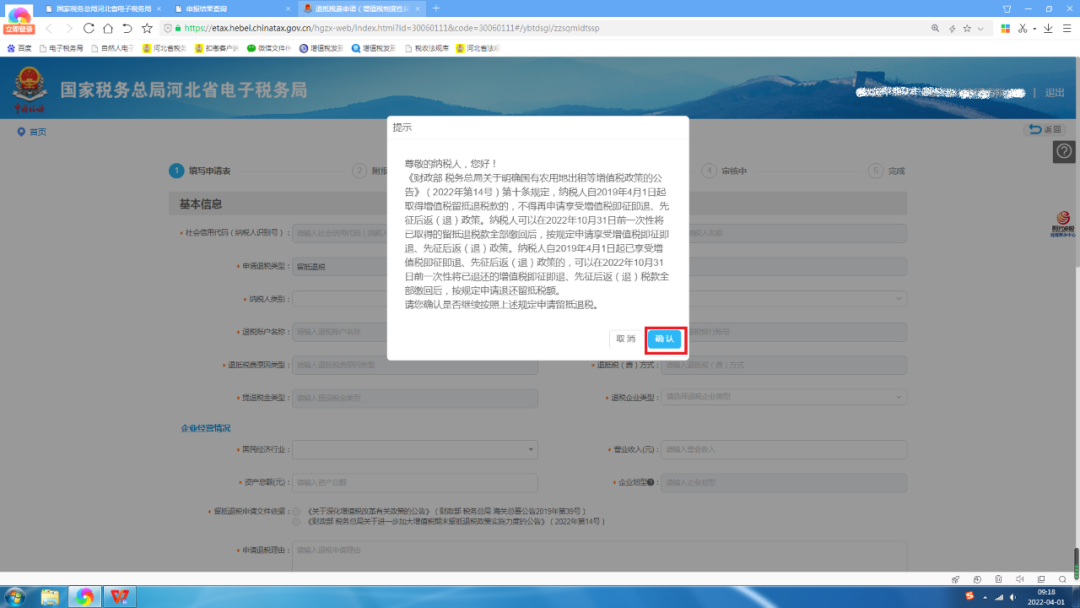
Task: Click the 资产总额(元) input field
Action: pyautogui.click(x=415, y=483)
